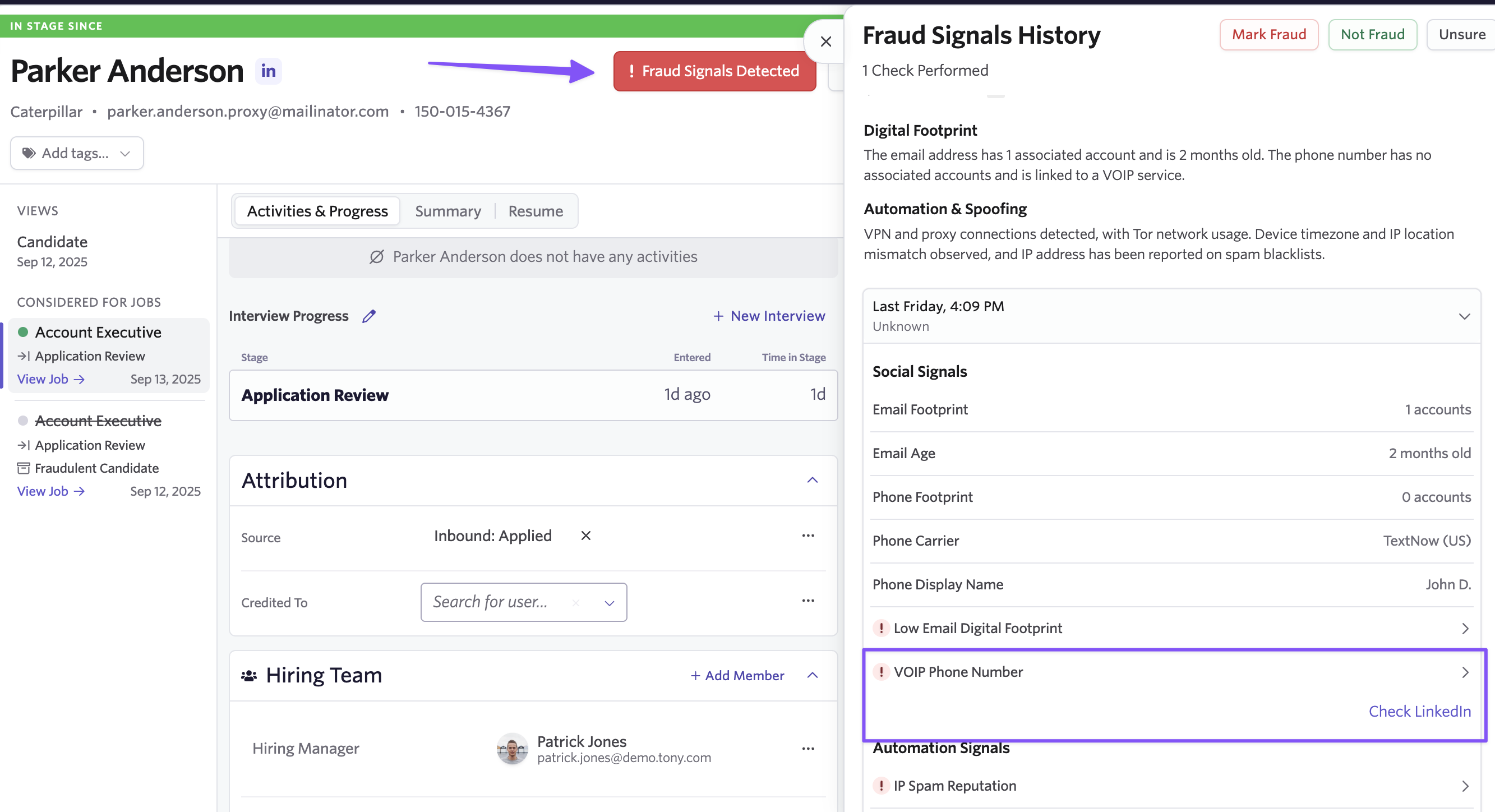Screen dimensions: 1495x812
Task: Click green status dot of Account Executive
Action: pos(23,331)
